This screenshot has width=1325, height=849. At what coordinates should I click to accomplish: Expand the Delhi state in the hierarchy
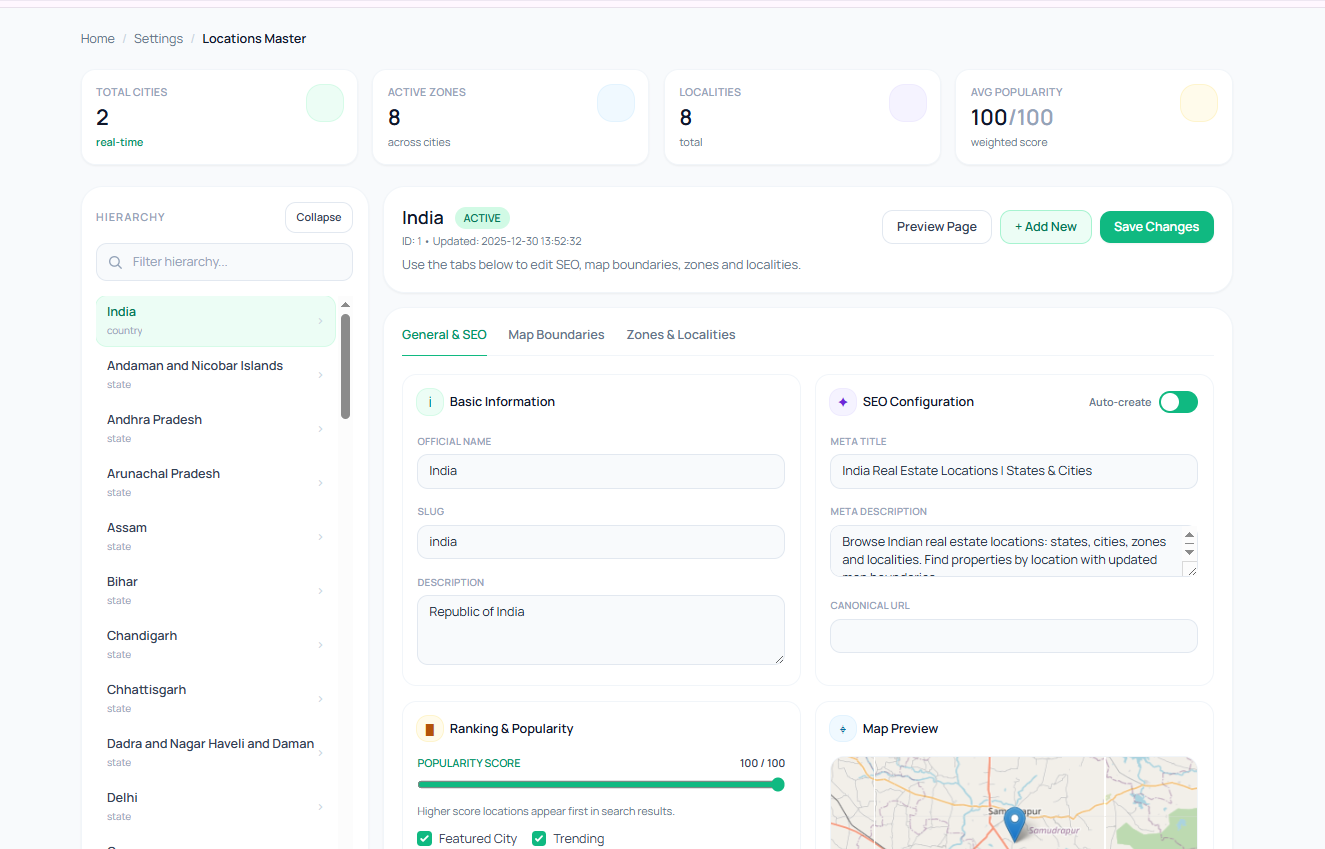point(320,806)
